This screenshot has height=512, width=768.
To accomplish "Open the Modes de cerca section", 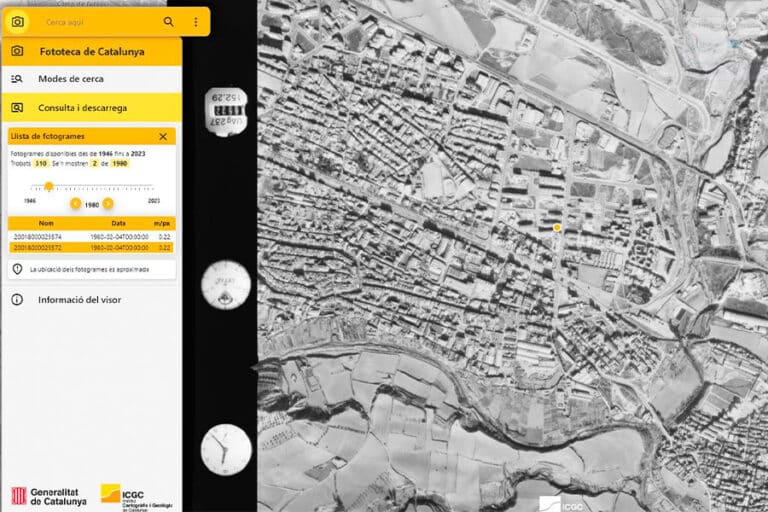I will 70,79.
